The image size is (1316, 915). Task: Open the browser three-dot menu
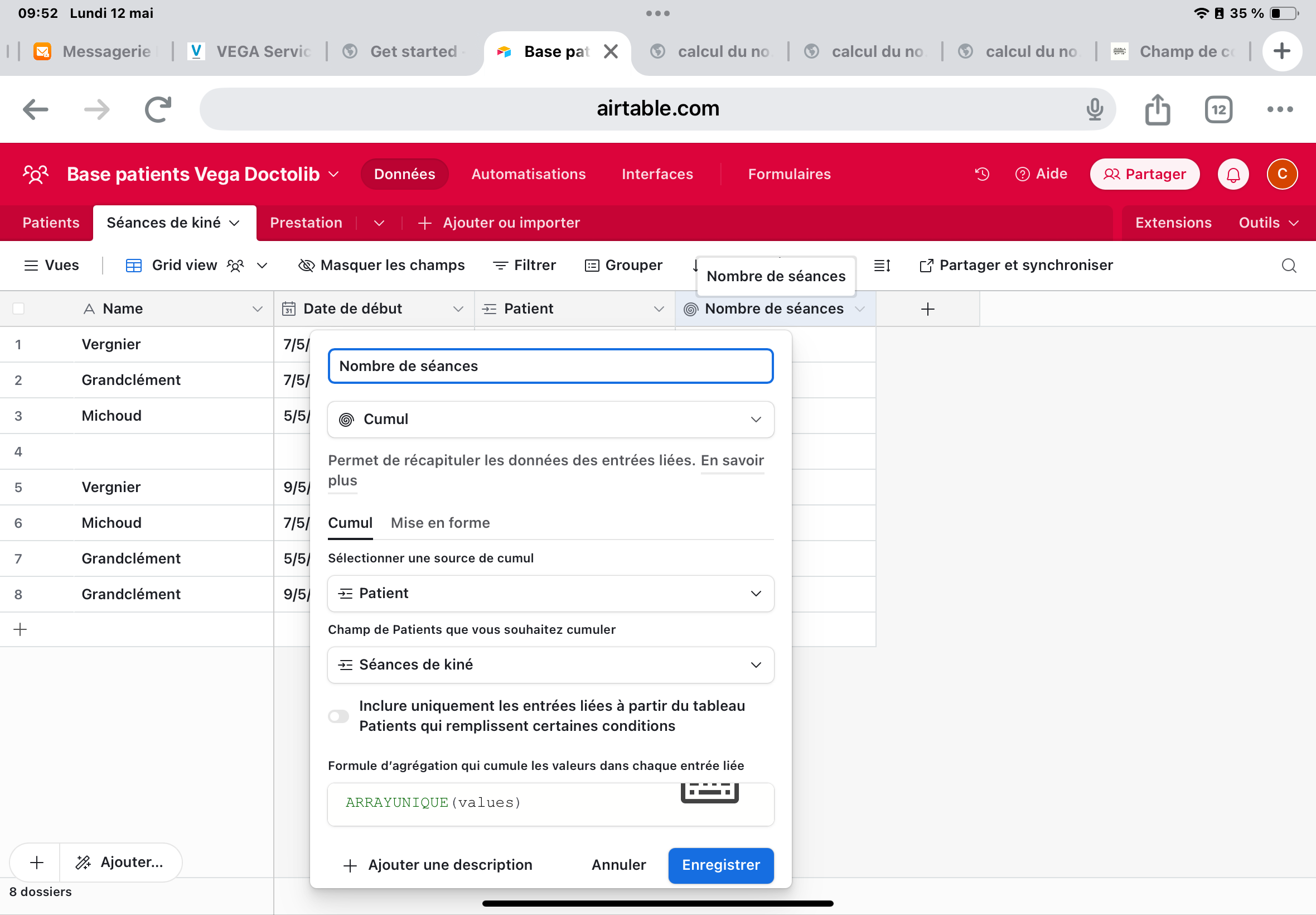point(1280,109)
